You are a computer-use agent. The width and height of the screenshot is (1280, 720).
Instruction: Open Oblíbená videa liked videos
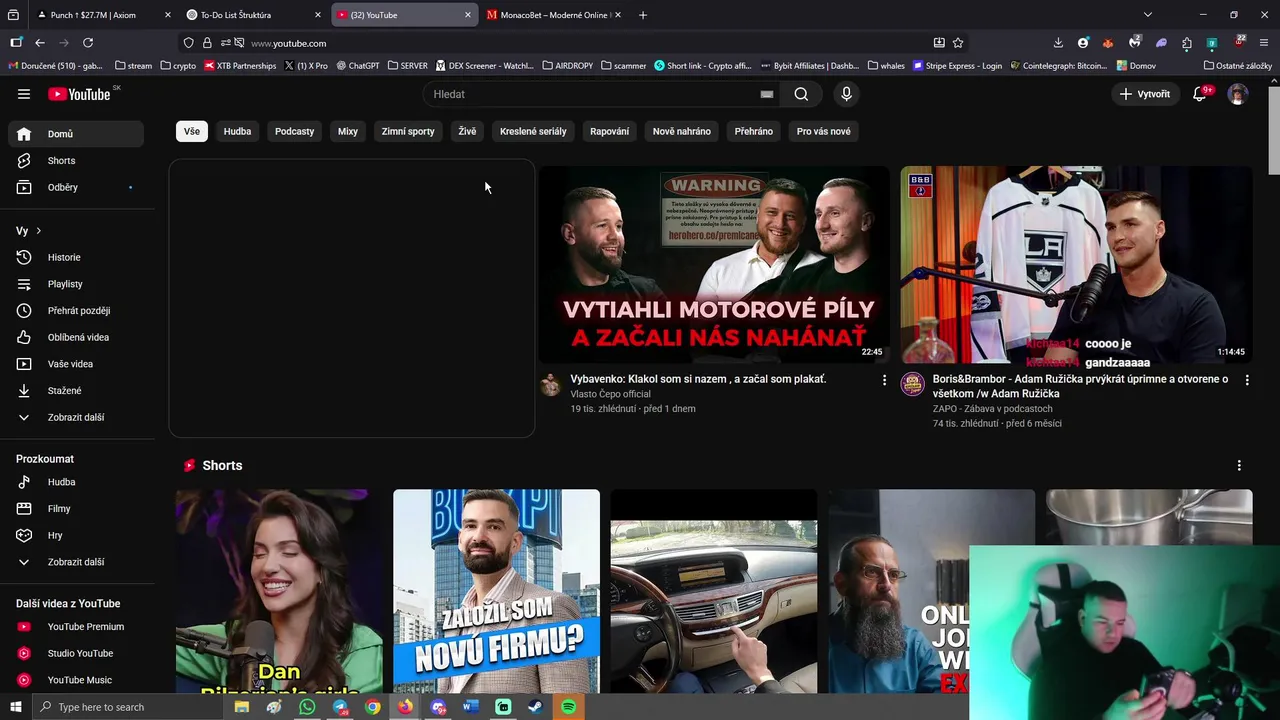(x=75, y=337)
